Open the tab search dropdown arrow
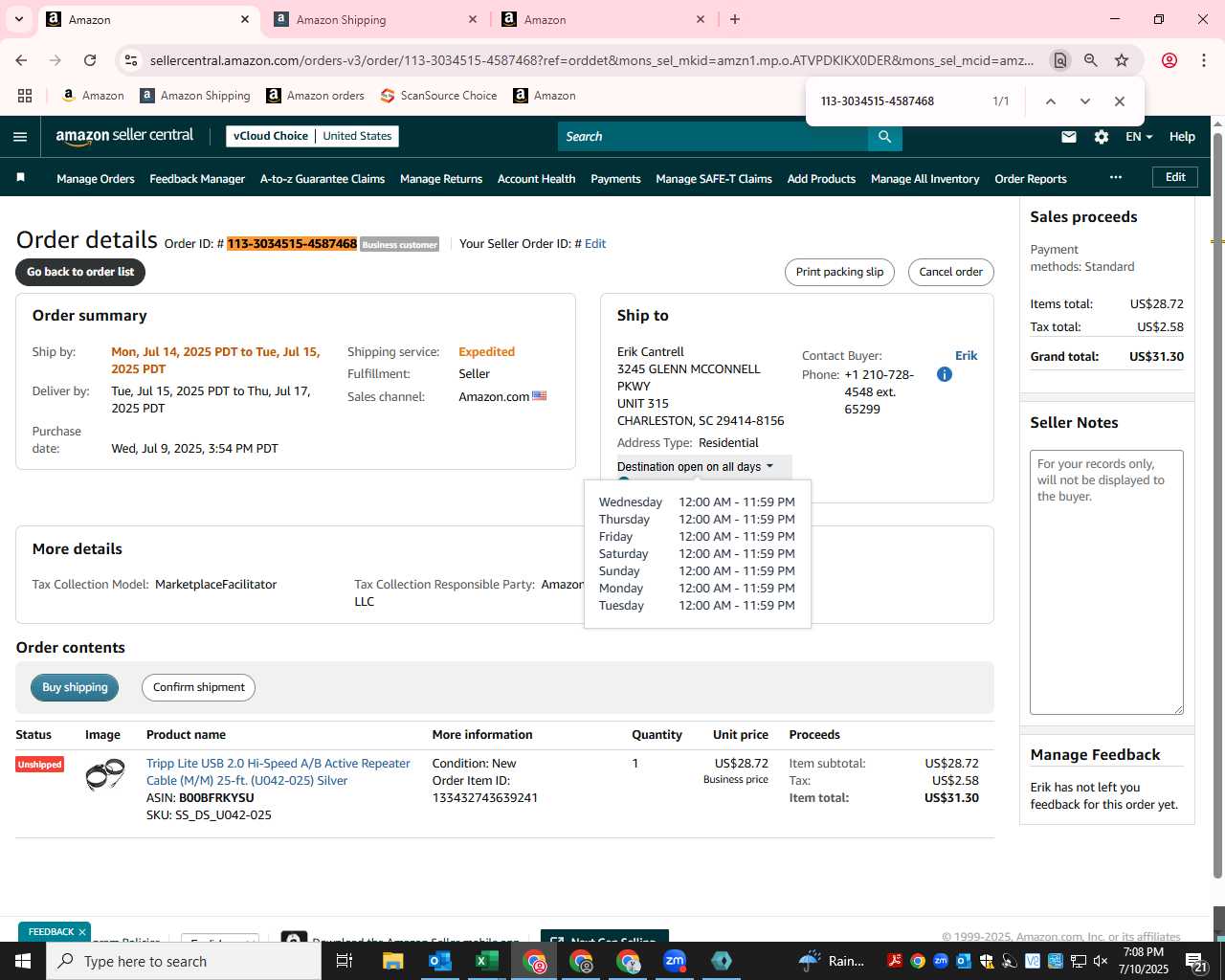 coord(19,19)
